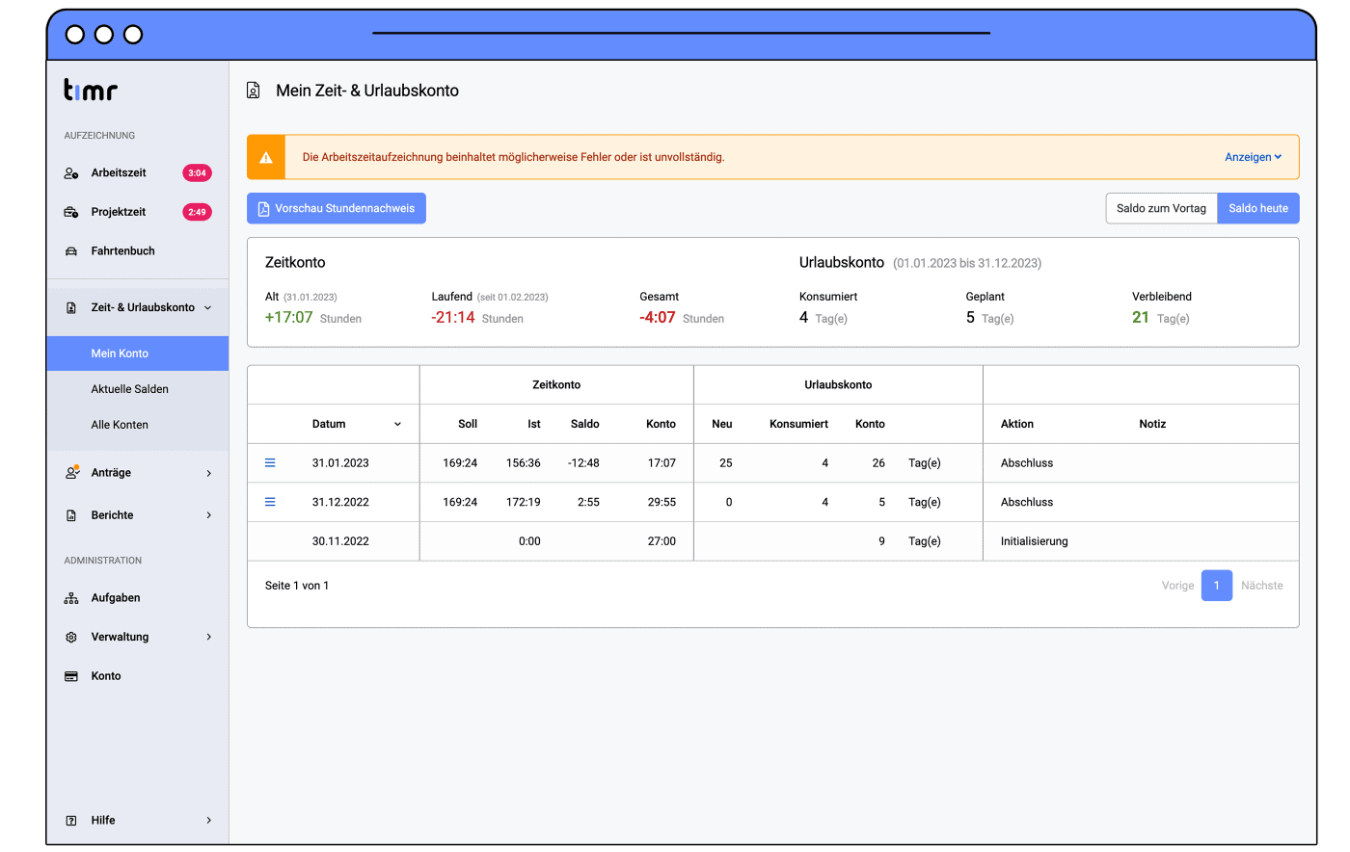Click the Fahrtenbuch car icon
The width and height of the screenshot is (1350, 852).
pyautogui.click(x=71, y=251)
